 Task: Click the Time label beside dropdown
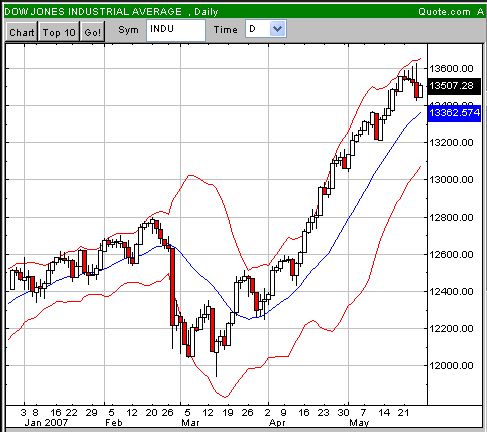click(226, 30)
